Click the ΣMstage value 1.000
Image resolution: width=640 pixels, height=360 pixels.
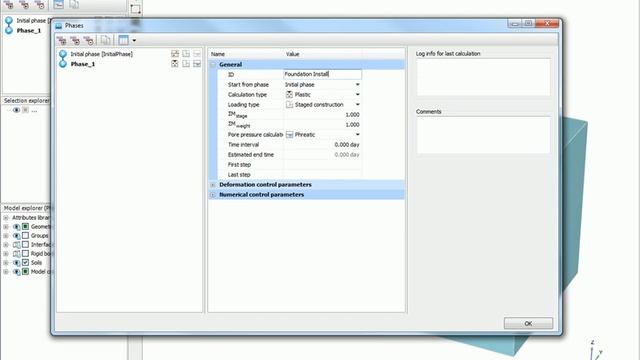pyautogui.click(x=352, y=115)
